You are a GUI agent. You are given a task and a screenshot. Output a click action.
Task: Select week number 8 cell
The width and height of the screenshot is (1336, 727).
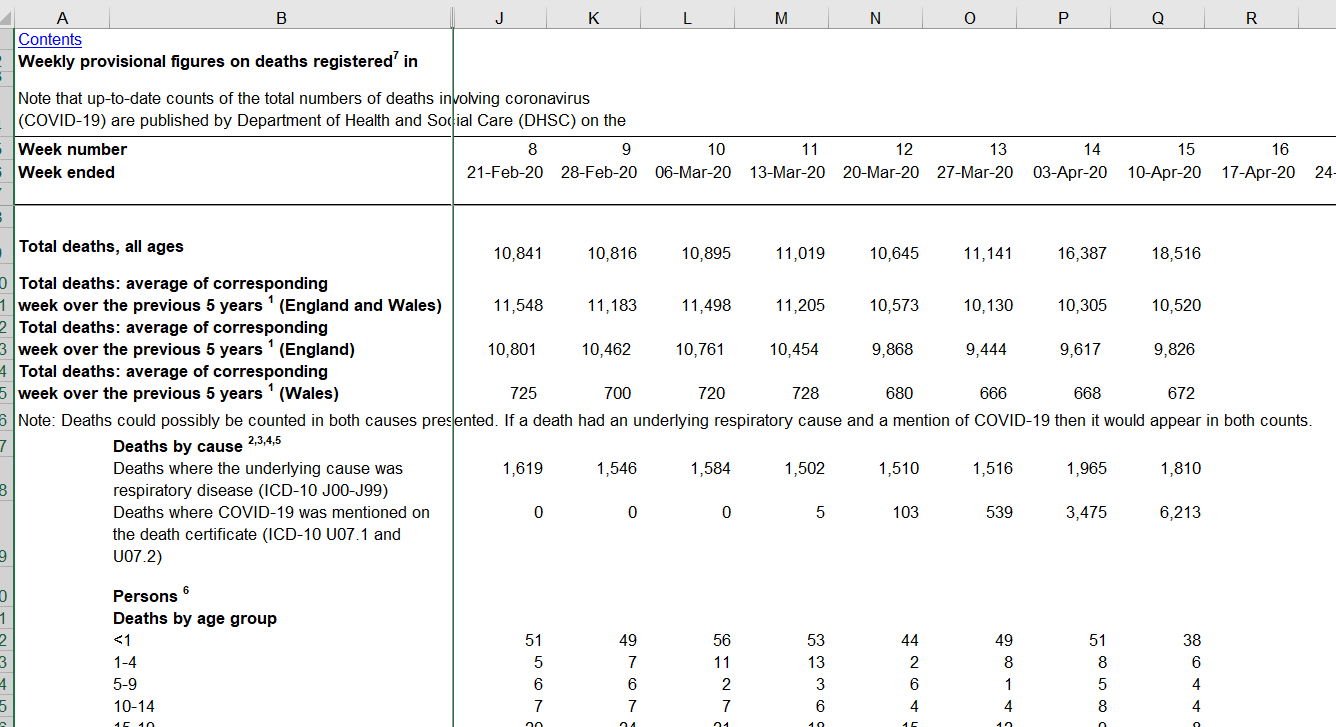[x=533, y=150]
